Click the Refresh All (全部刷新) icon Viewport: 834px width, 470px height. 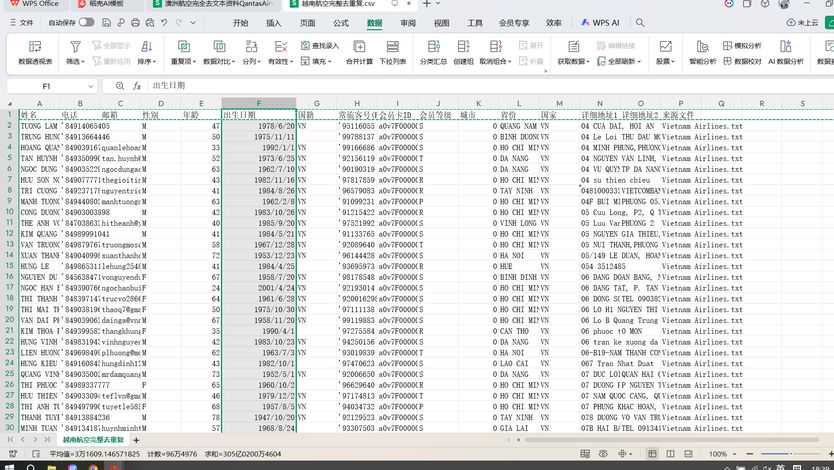tap(602, 61)
